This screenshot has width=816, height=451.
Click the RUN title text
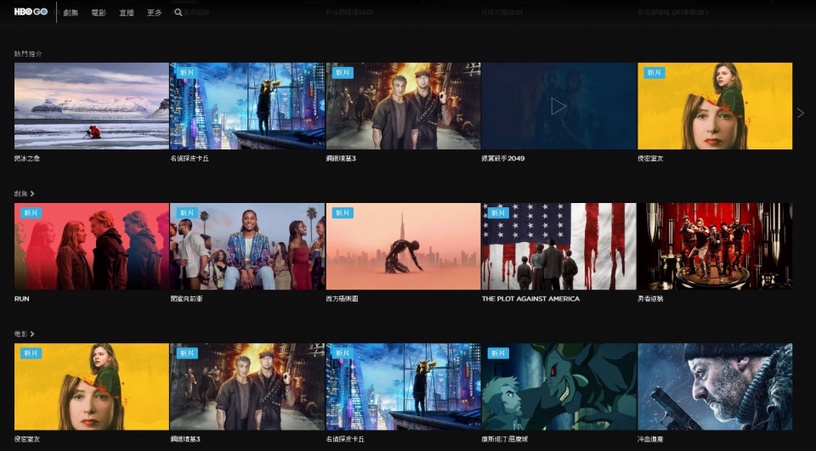tap(22, 299)
